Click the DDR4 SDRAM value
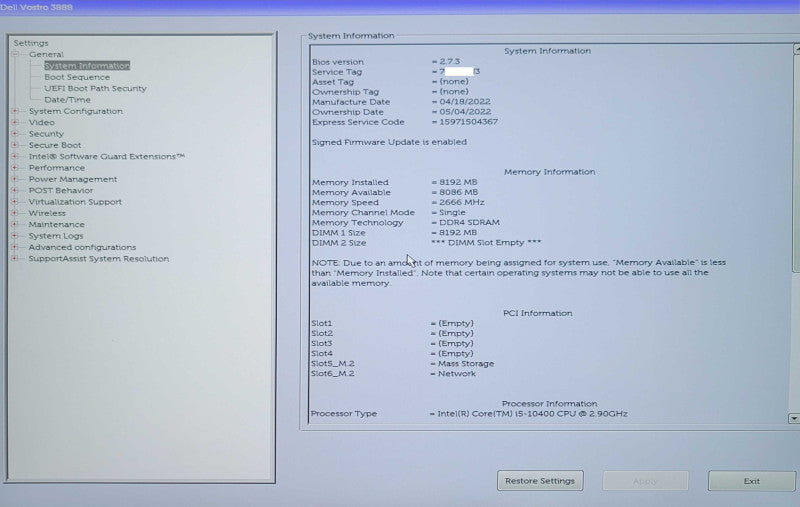The width and height of the screenshot is (800, 507). pos(469,222)
